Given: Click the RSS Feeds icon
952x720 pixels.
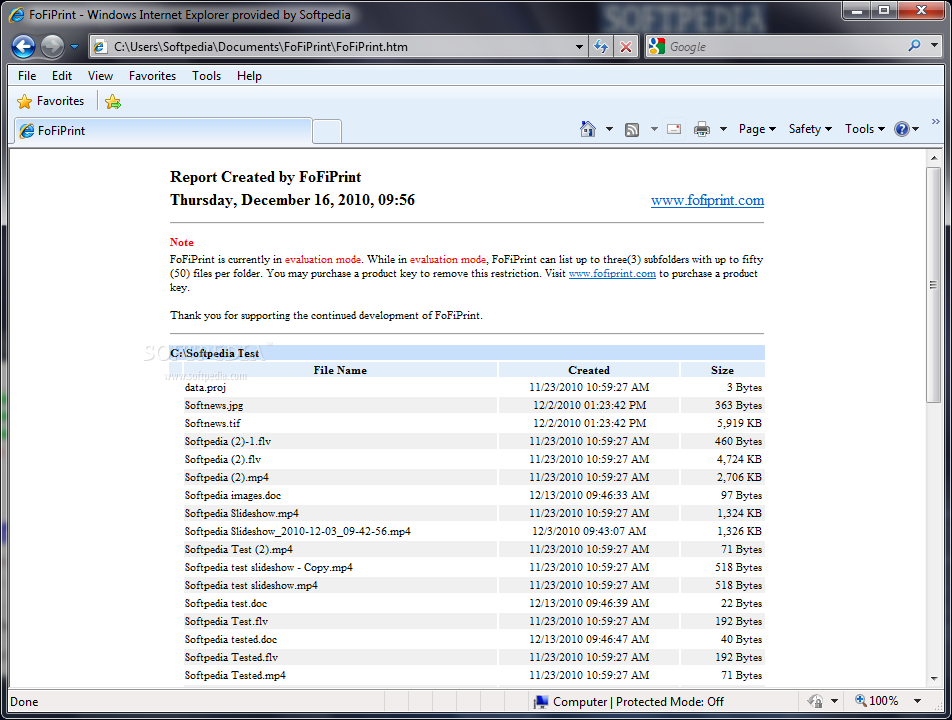Looking at the screenshot, I should pyautogui.click(x=631, y=129).
